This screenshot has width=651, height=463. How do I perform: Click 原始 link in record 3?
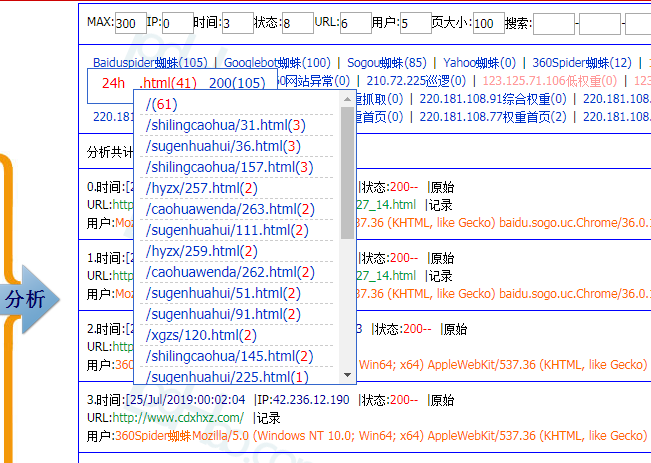point(442,400)
